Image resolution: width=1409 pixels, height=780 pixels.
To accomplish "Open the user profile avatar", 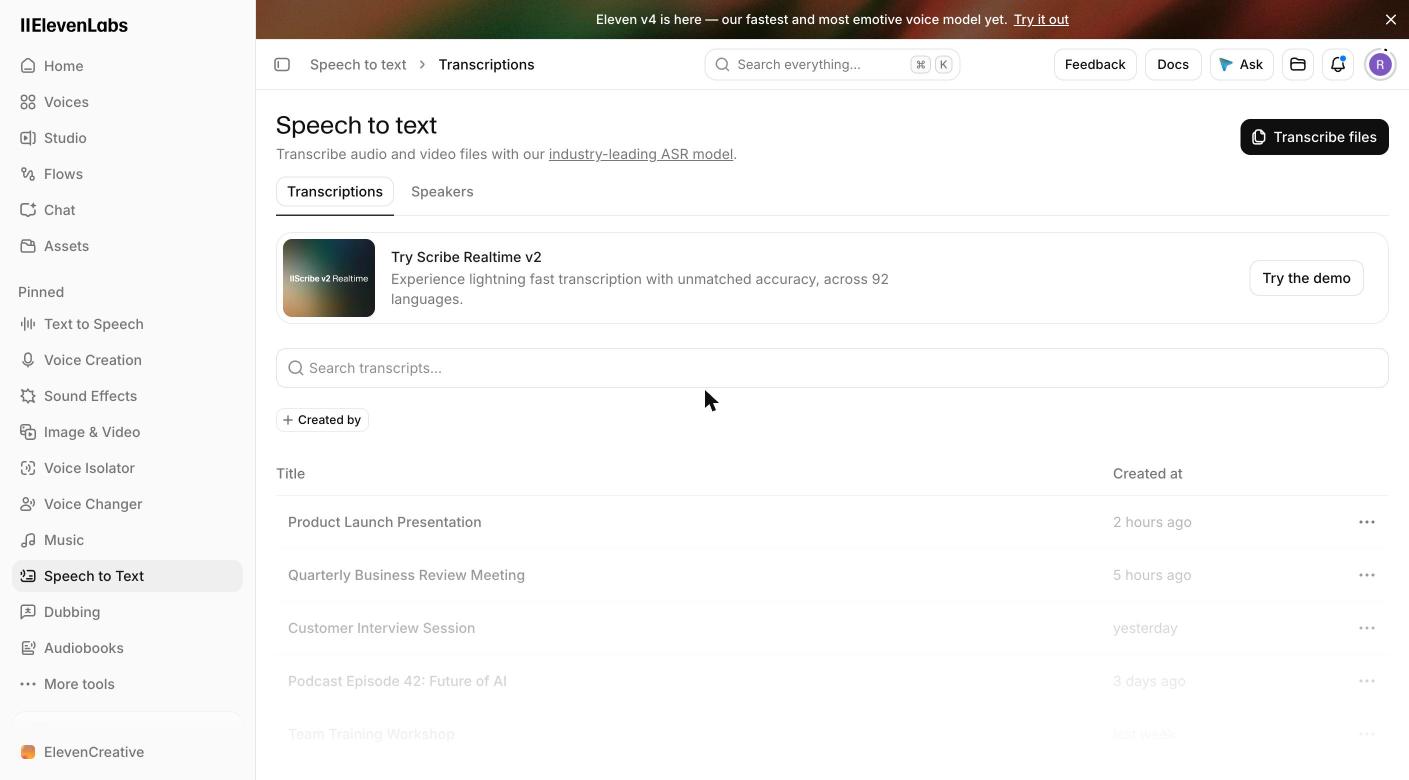I will click(1380, 64).
